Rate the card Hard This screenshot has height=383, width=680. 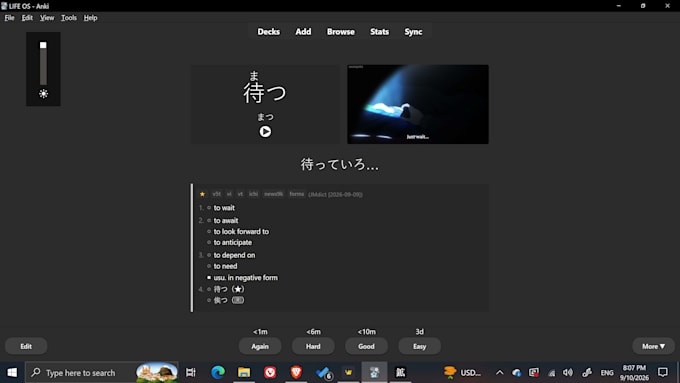click(313, 346)
